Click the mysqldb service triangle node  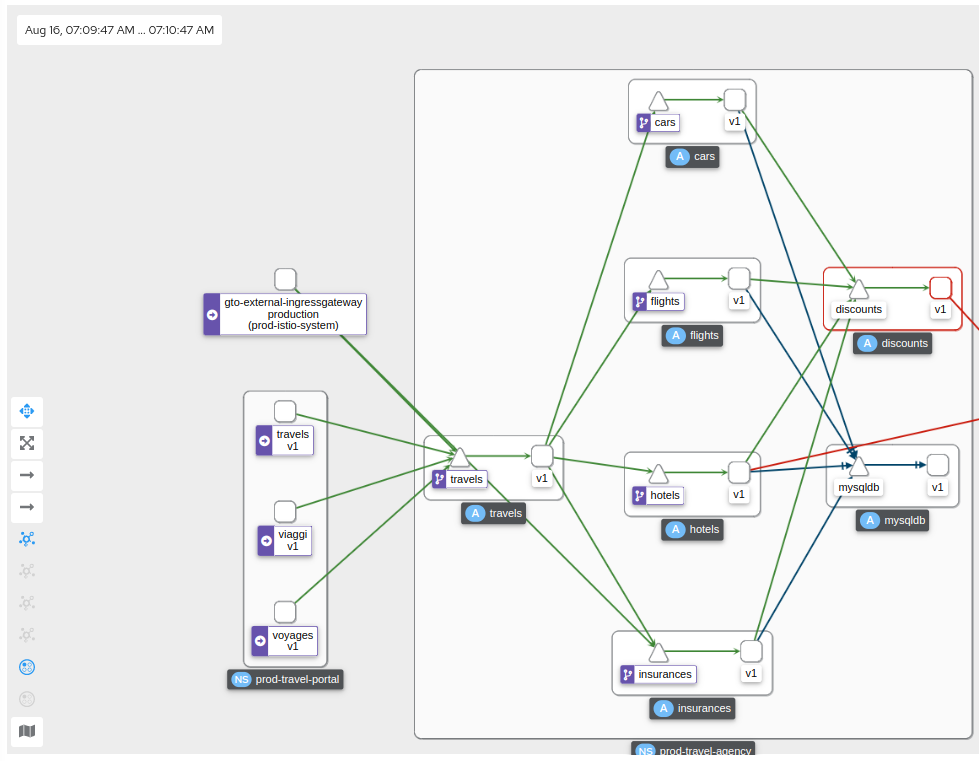coord(859,466)
